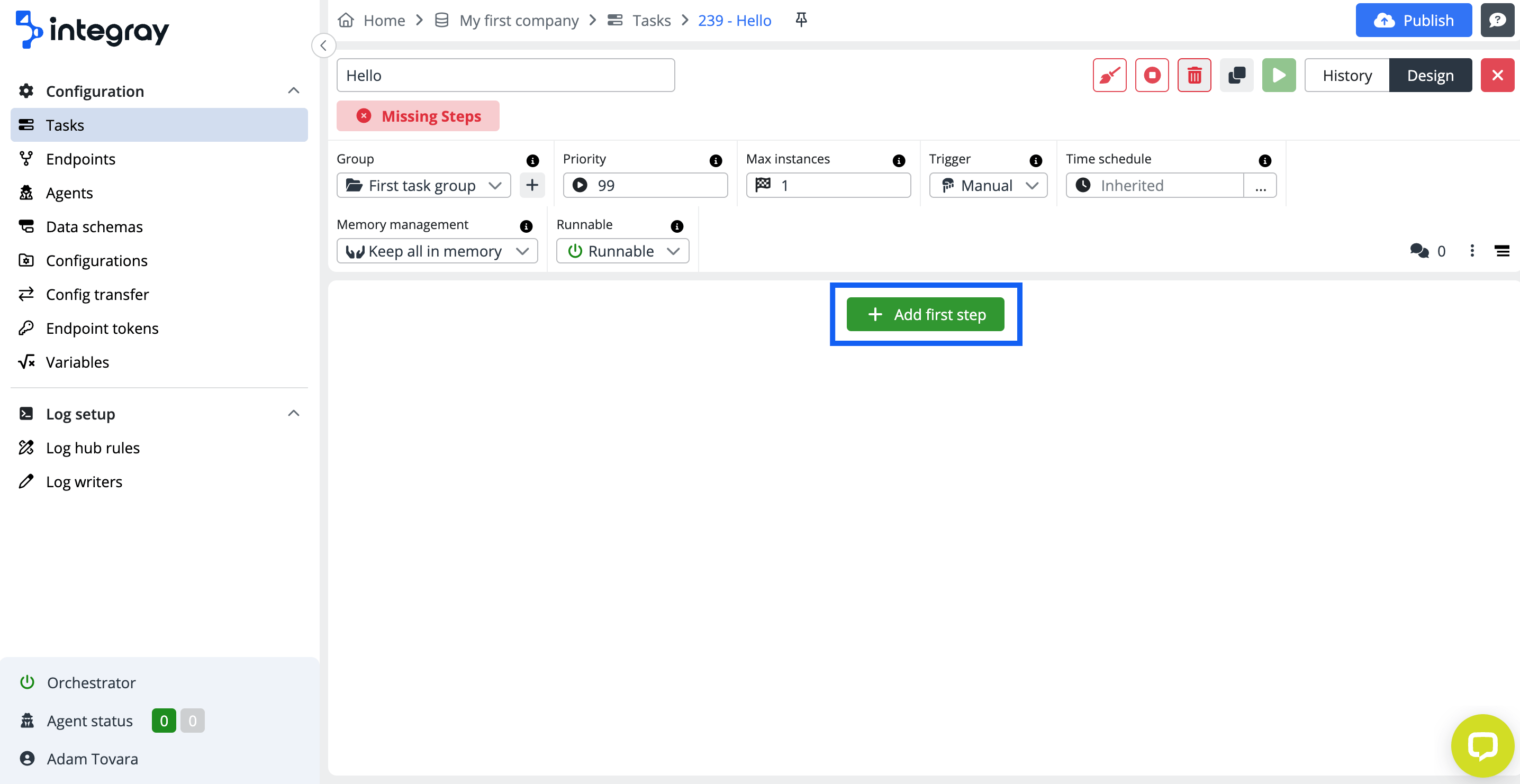
Task: Collapse the Configuration section chevron
Action: pos(293,91)
